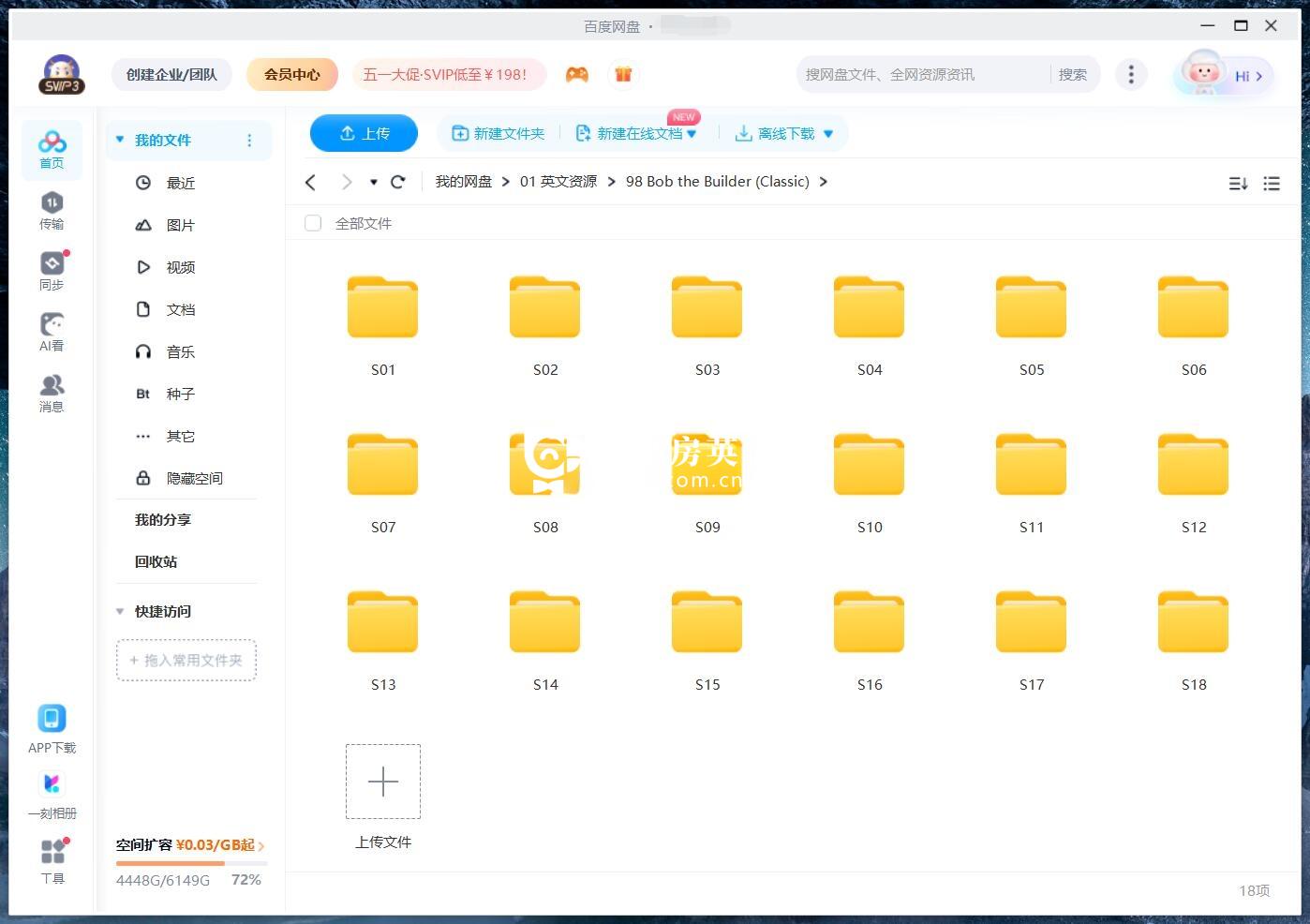The height and width of the screenshot is (924, 1310).
Task: Open the 同步 sync panel
Action: 52,269
